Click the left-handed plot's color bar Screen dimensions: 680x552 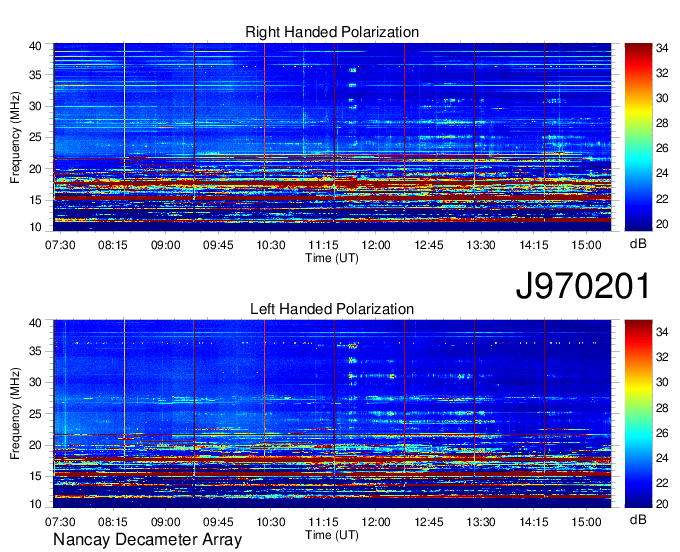(638, 414)
